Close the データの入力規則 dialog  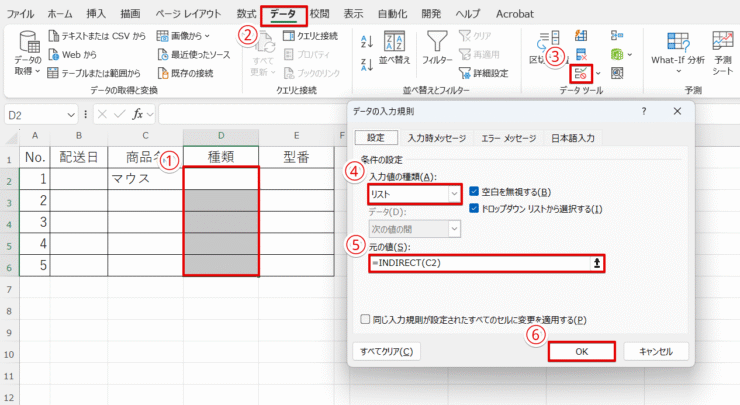pos(677,111)
